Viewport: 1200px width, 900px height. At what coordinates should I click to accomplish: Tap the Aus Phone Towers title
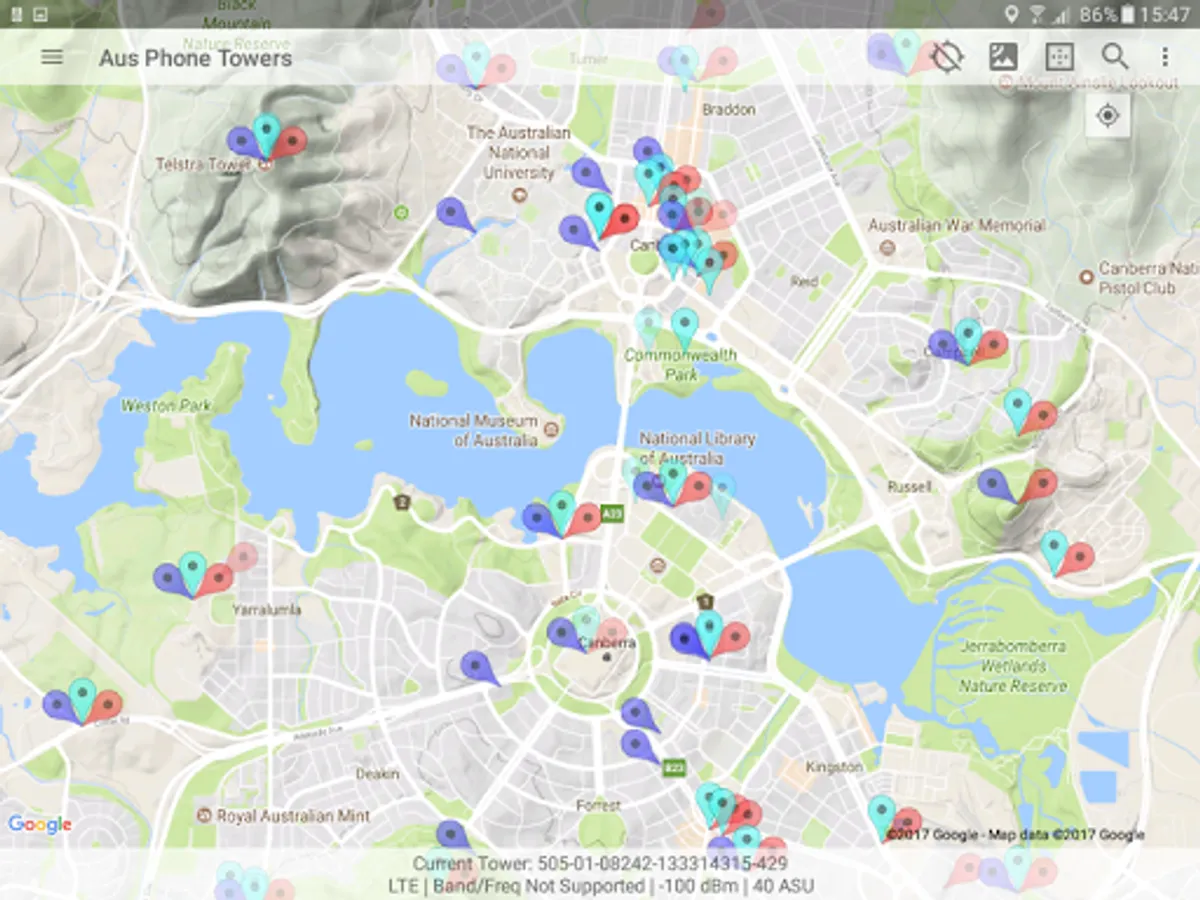[195, 58]
